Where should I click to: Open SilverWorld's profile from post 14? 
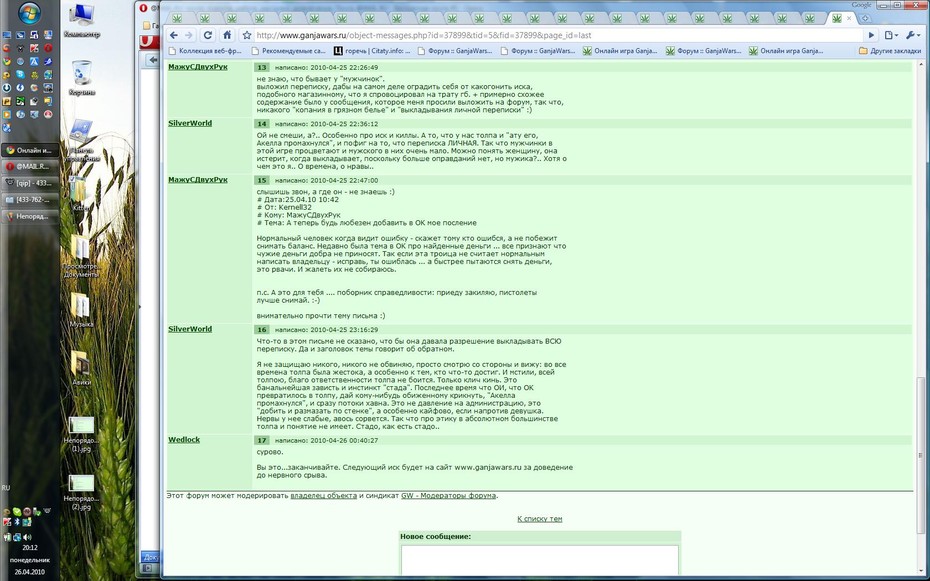coord(190,123)
